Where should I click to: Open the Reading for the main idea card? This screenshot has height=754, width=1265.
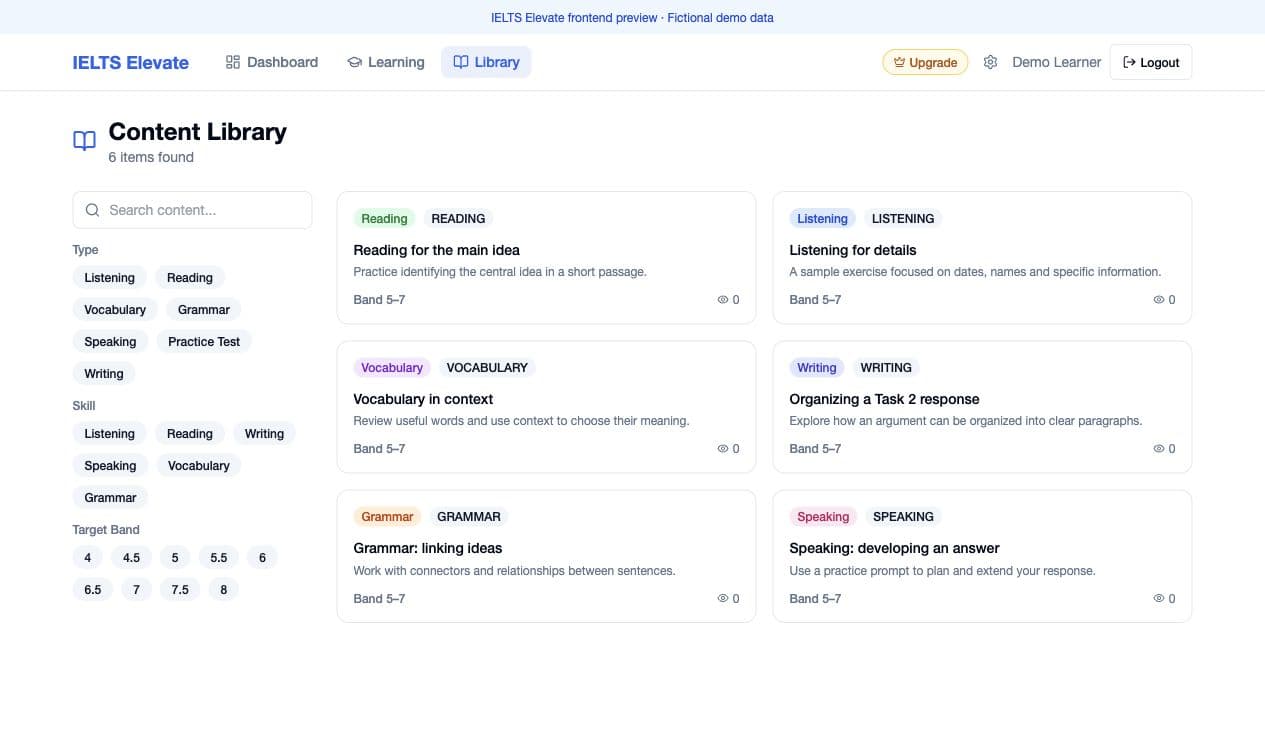[546, 258]
